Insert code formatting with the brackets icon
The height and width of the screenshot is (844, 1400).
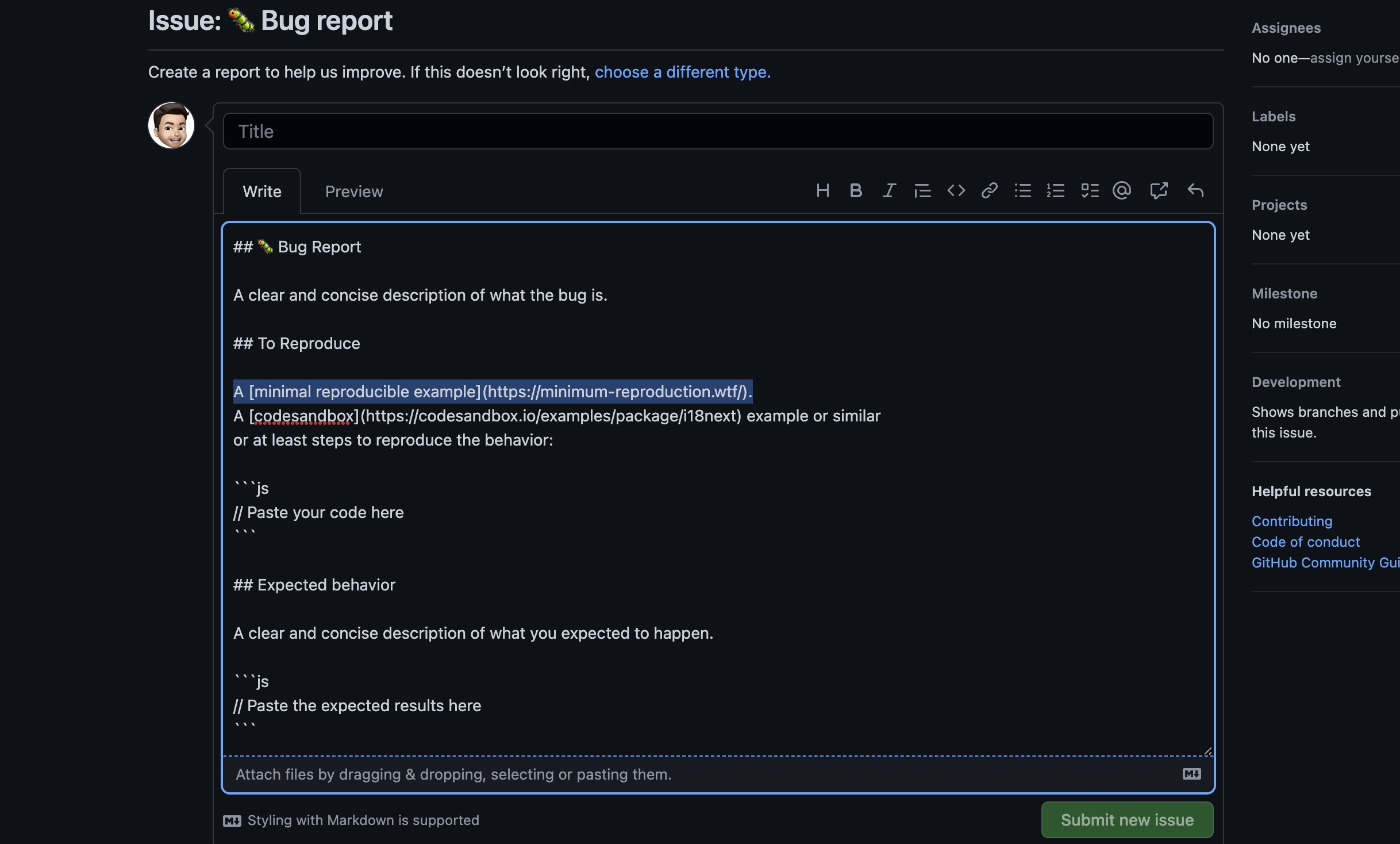pos(956,191)
